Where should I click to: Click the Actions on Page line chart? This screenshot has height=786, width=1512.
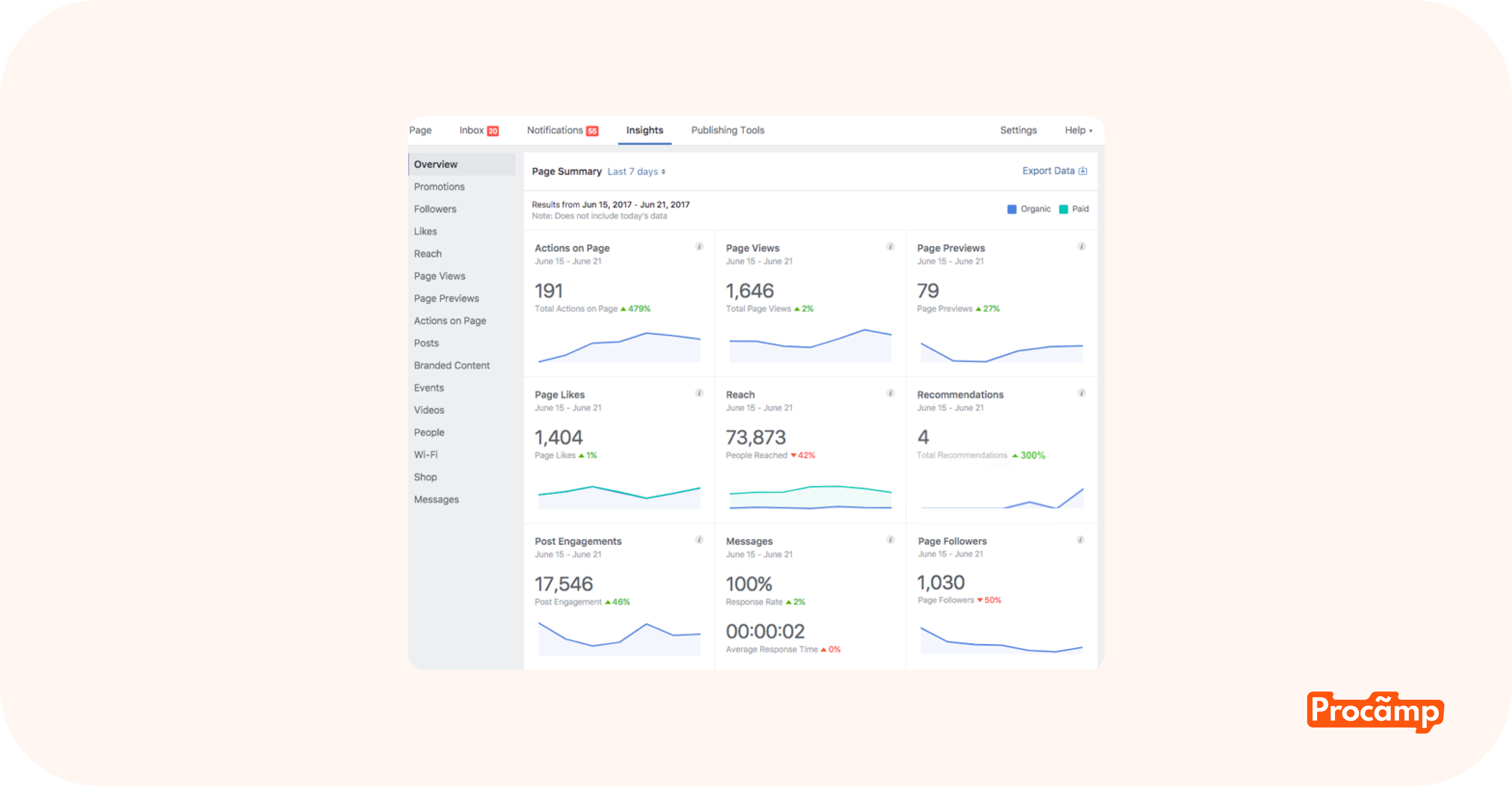coord(619,347)
